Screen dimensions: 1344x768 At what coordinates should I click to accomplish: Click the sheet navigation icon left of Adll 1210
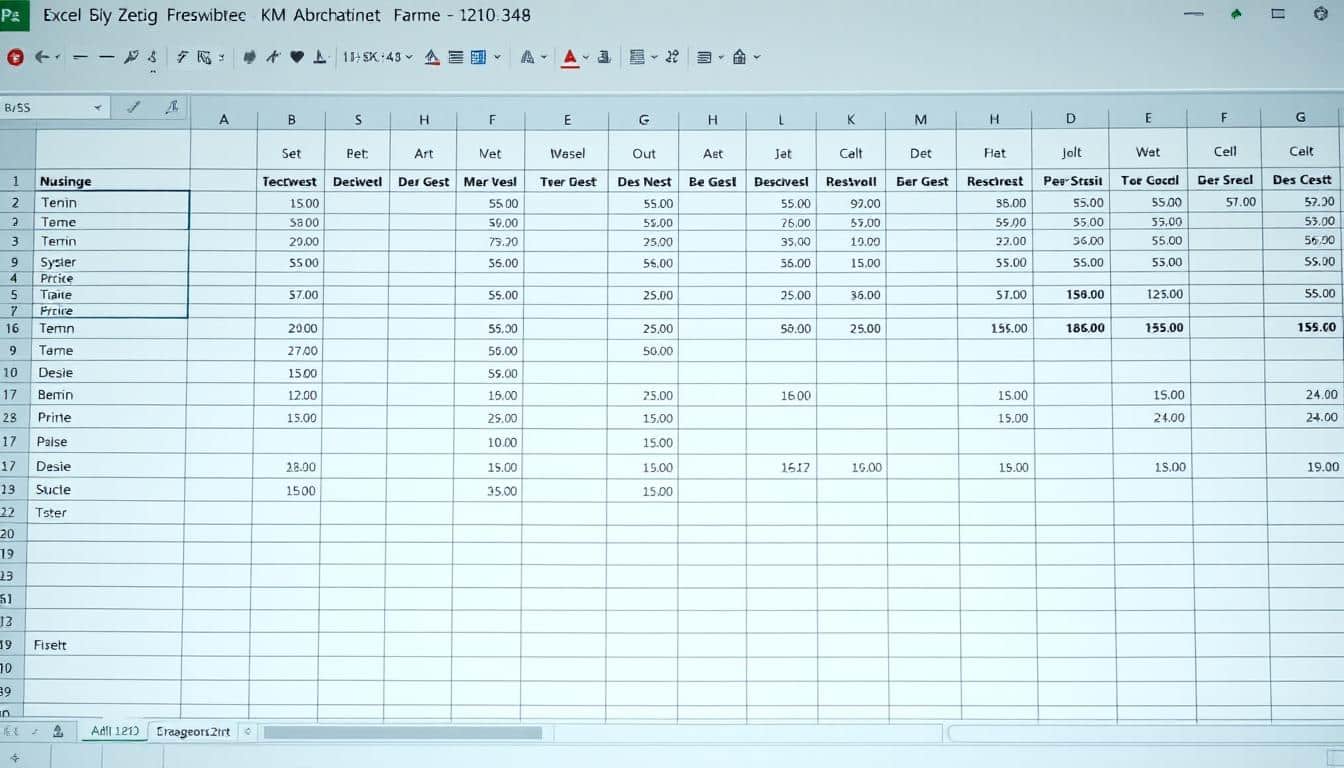click(57, 731)
